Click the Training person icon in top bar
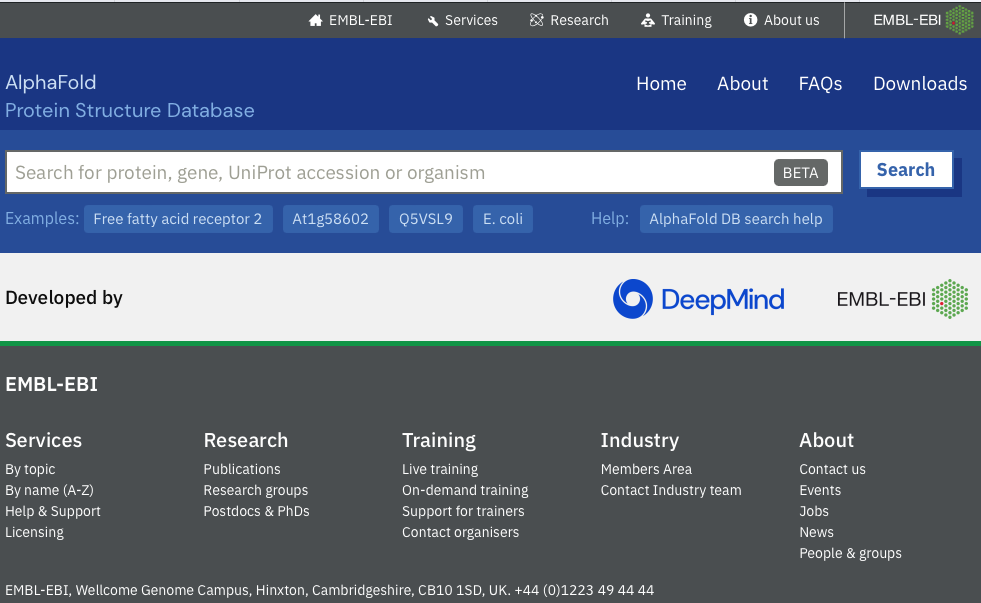This screenshot has width=981, height=603. 648,21
